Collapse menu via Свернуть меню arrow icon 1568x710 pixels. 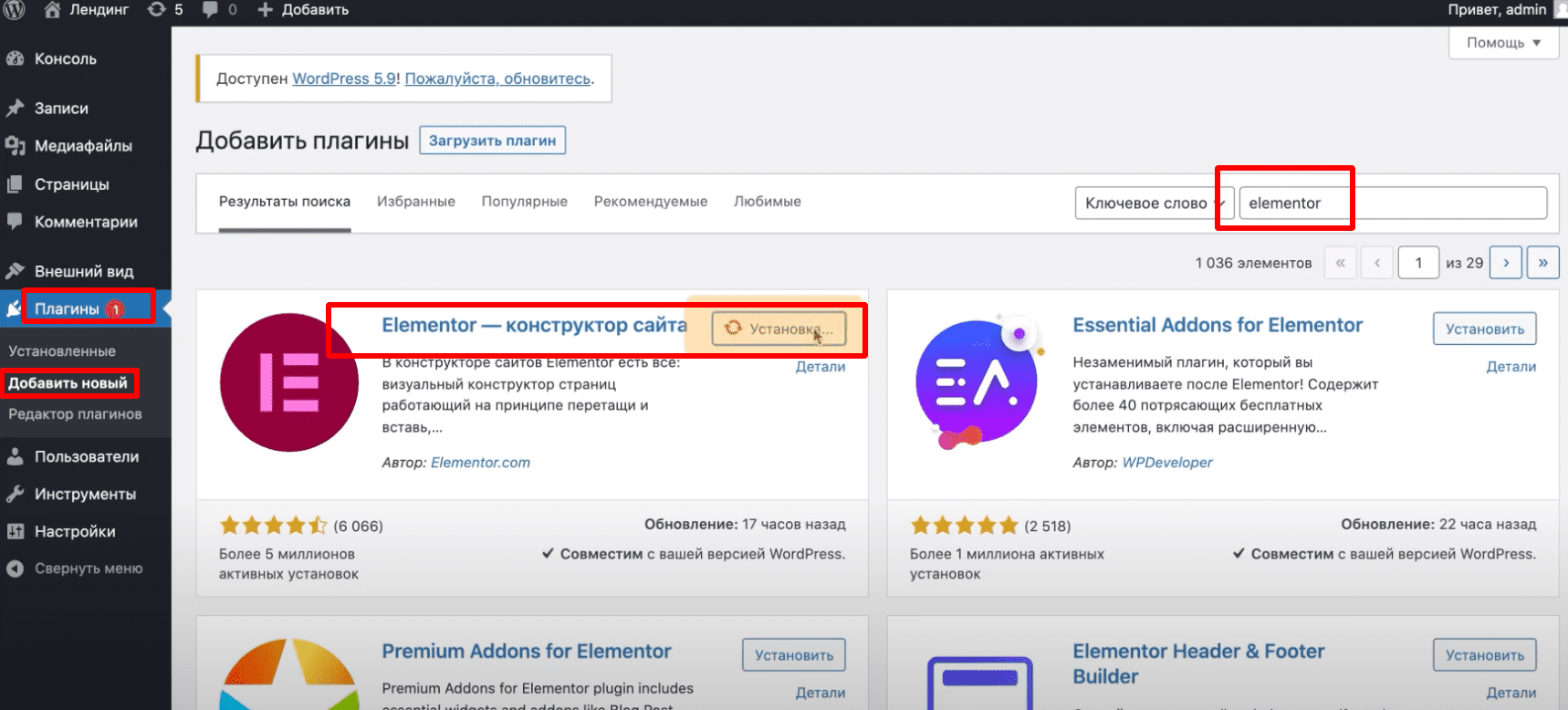pos(15,569)
